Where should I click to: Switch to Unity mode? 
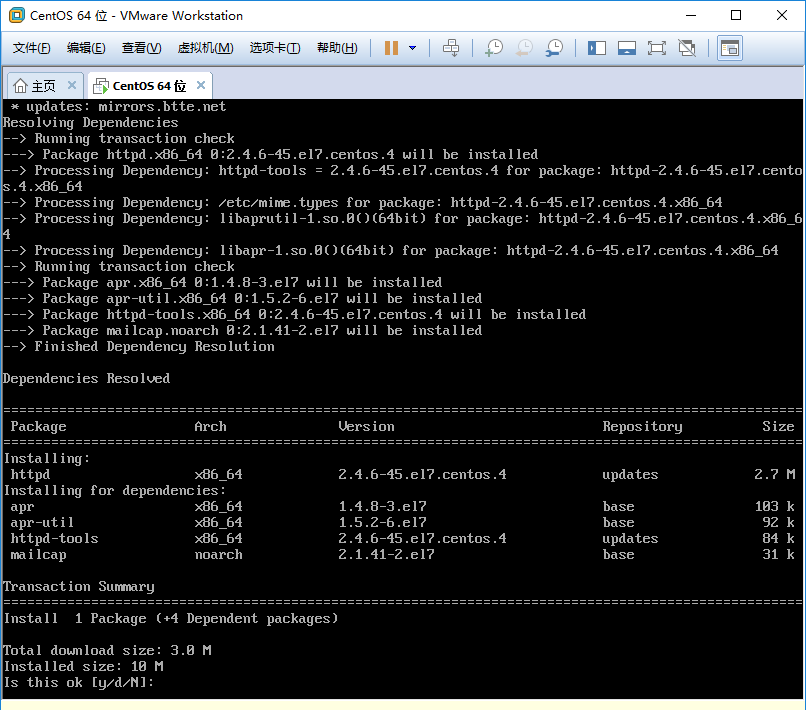[x=687, y=48]
